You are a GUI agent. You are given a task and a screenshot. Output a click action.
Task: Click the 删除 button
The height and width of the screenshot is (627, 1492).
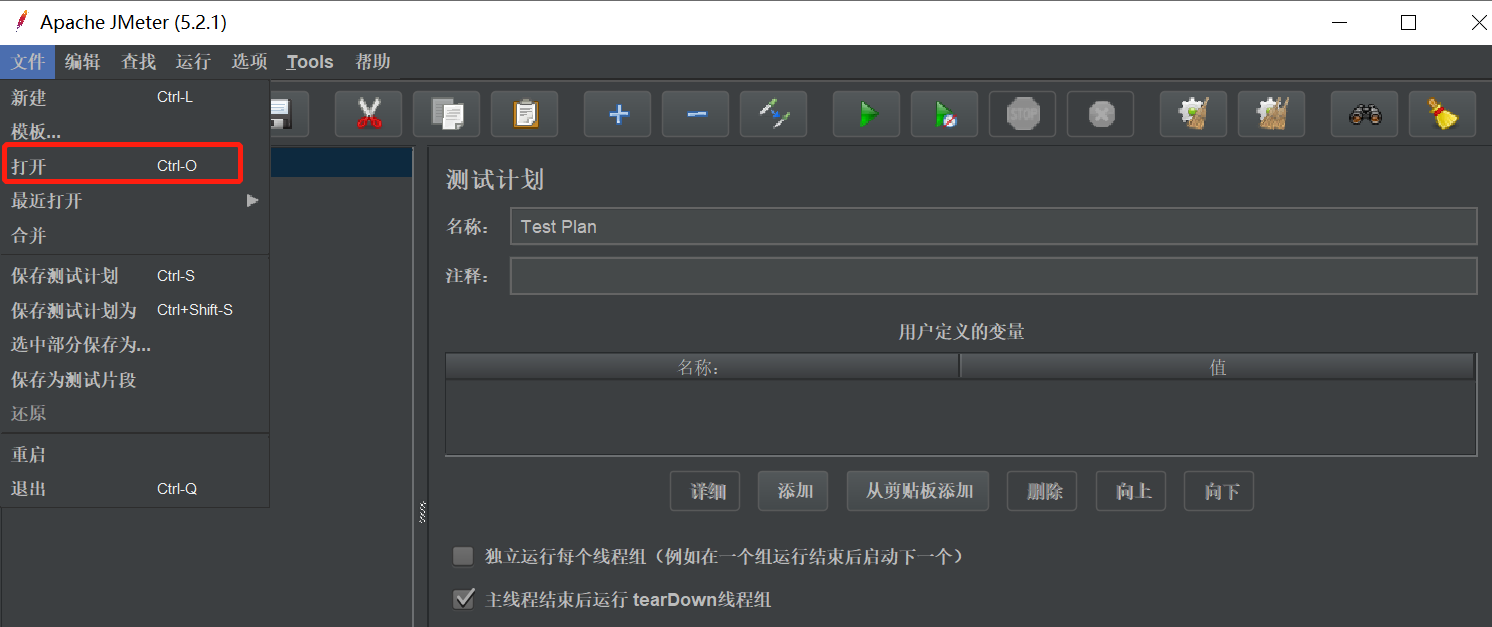pos(1042,491)
